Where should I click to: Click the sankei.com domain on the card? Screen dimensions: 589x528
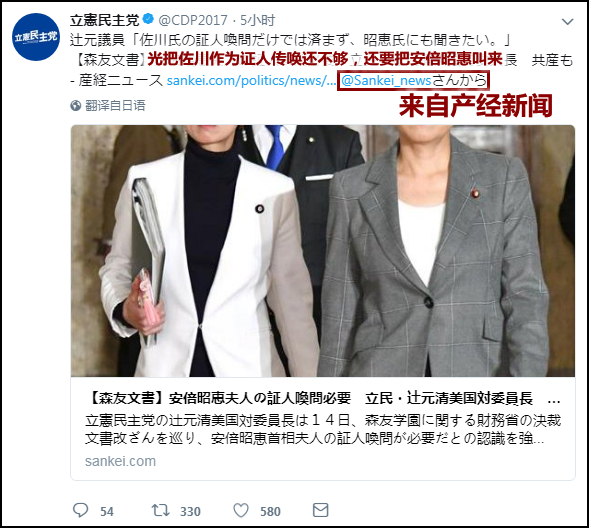coord(120,461)
